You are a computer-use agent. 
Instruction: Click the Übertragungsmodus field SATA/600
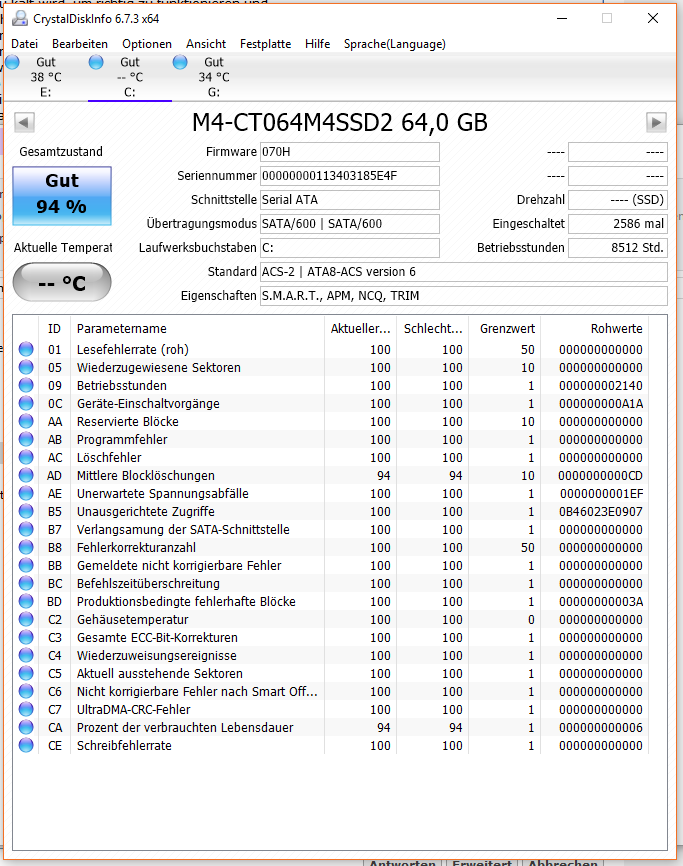tap(350, 224)
